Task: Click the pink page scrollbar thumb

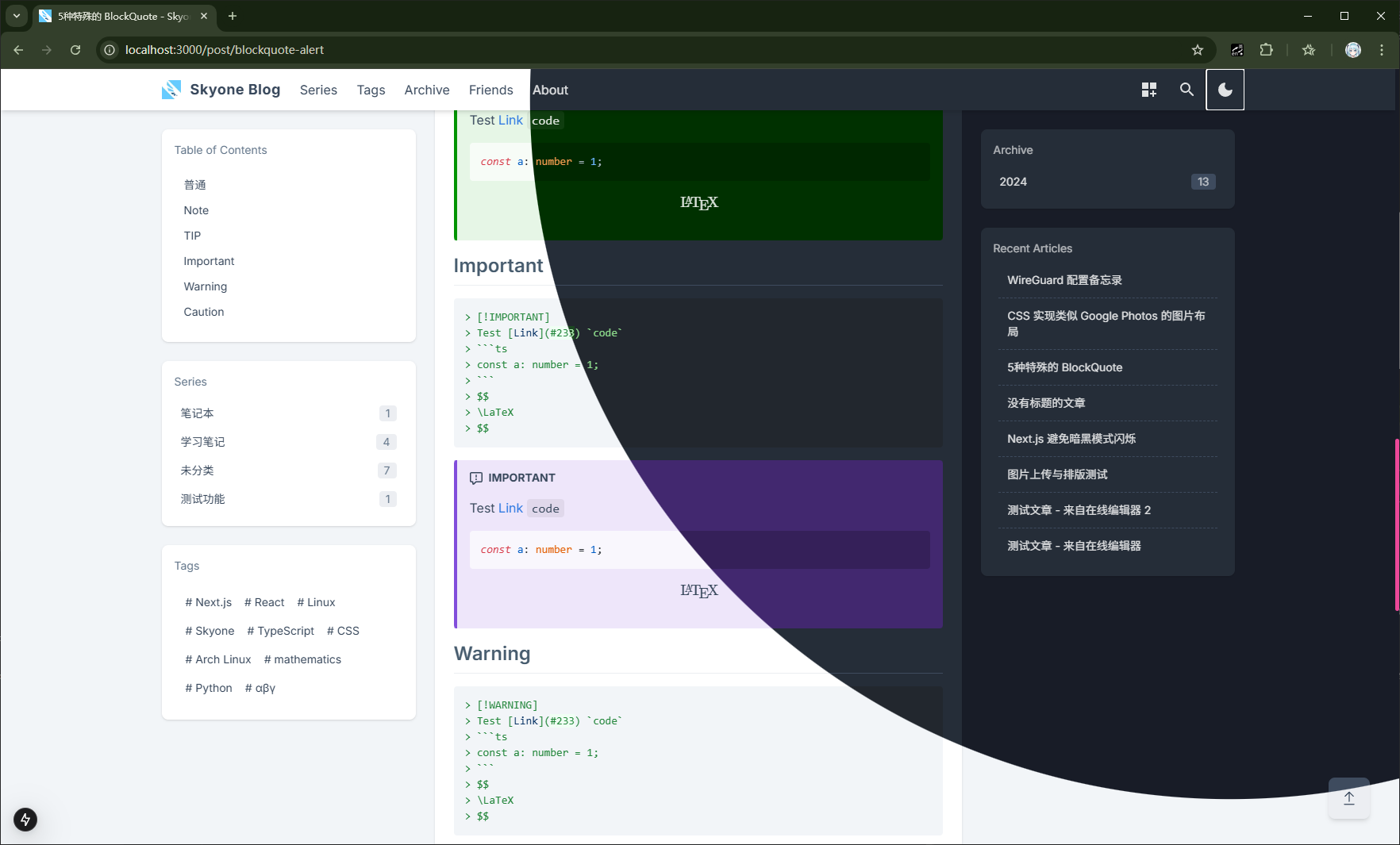Action: [x=1396, y=524]
